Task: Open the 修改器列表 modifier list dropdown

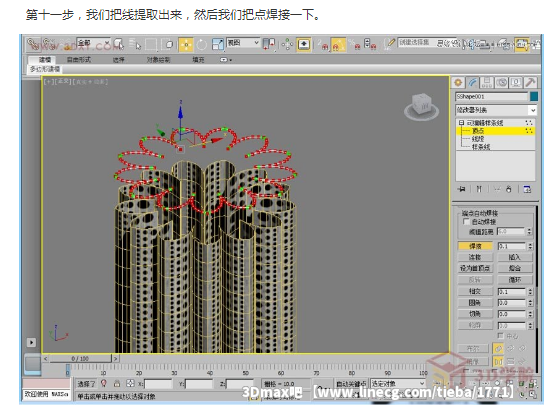Action: tap(496, 110)
